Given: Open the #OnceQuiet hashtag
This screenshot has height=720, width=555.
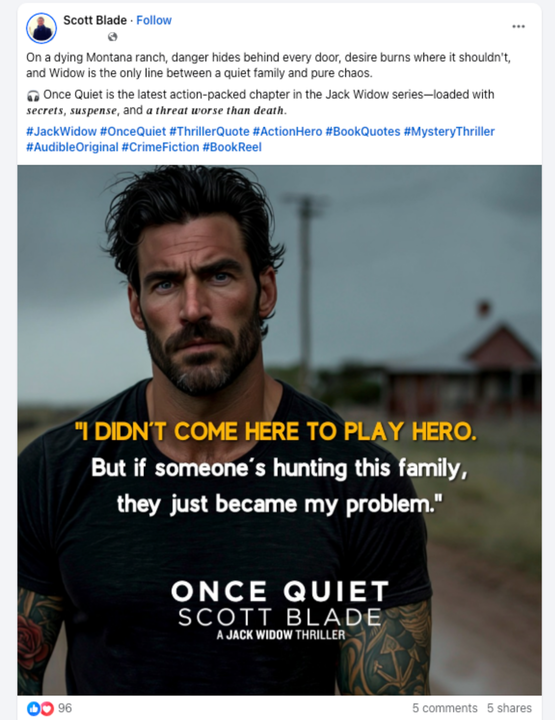Looking at the screenshot, I should pyautogui.click(x=133, y=132).
